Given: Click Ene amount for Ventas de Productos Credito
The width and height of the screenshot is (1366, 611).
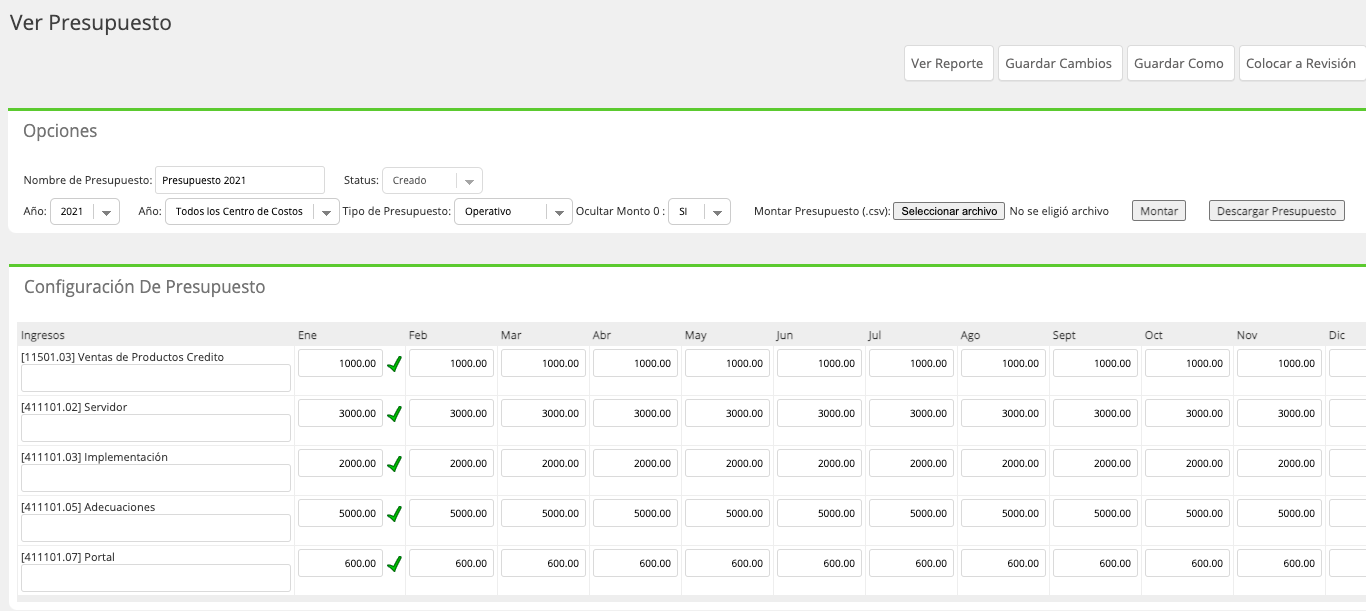Looking at the screenshot, I should 340,363.
